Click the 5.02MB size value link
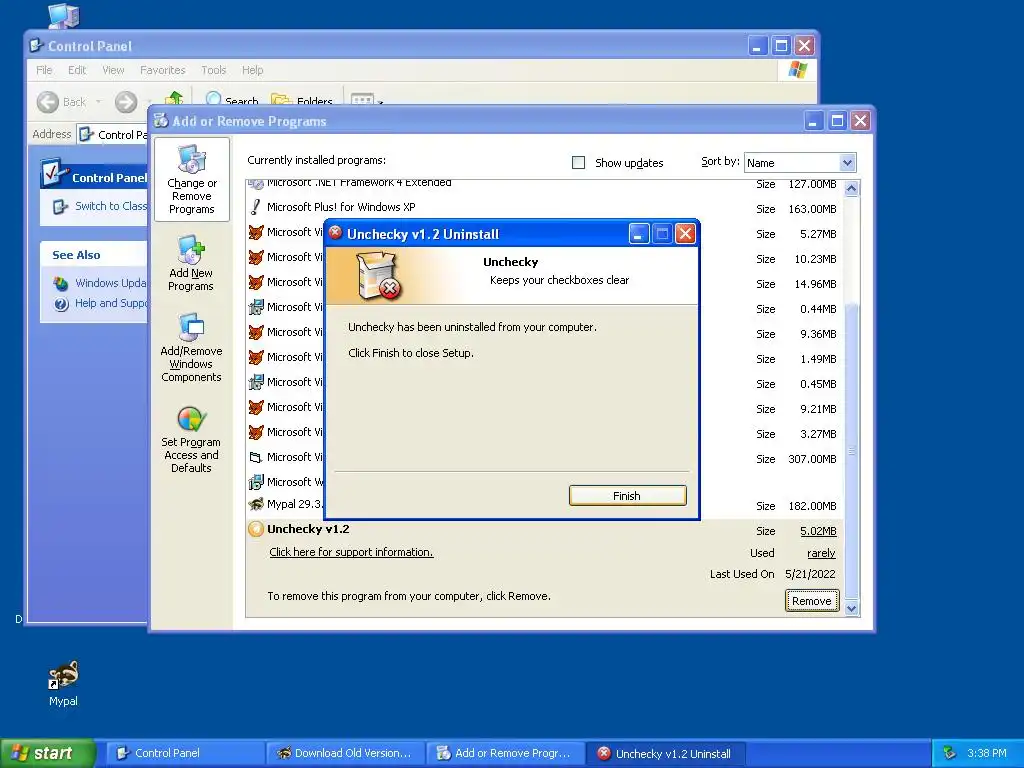Screen dimensions: 1024x768 tap(818, 532)
